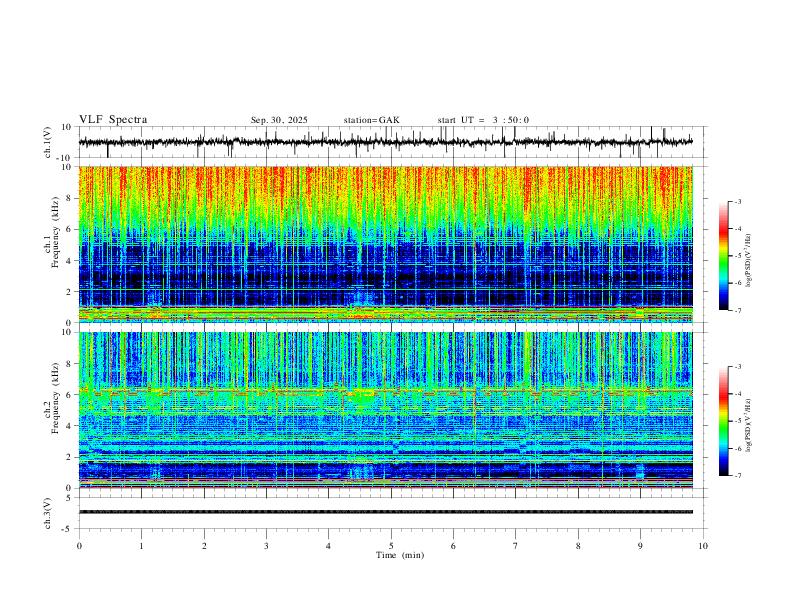This screenshot has height=612, width=792.
Task: Click the '-3' label on ch.2 colorbar
Action: click(x=737, y=367)
